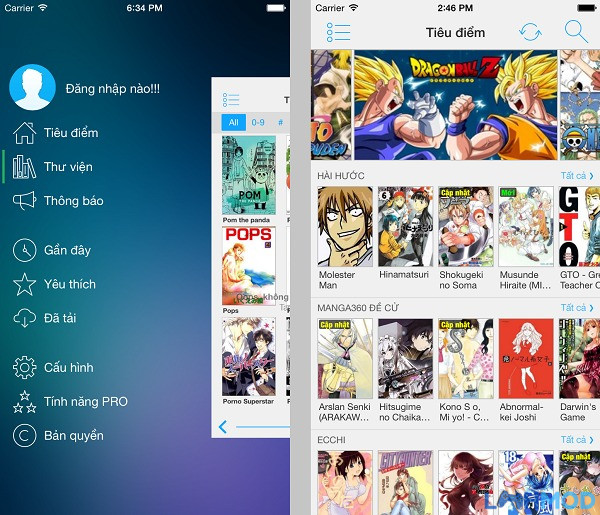Open Tiêu điểm home icon in sidebar
The height and width of the screenshot is (515, 600).
click(x=24, y=133)
